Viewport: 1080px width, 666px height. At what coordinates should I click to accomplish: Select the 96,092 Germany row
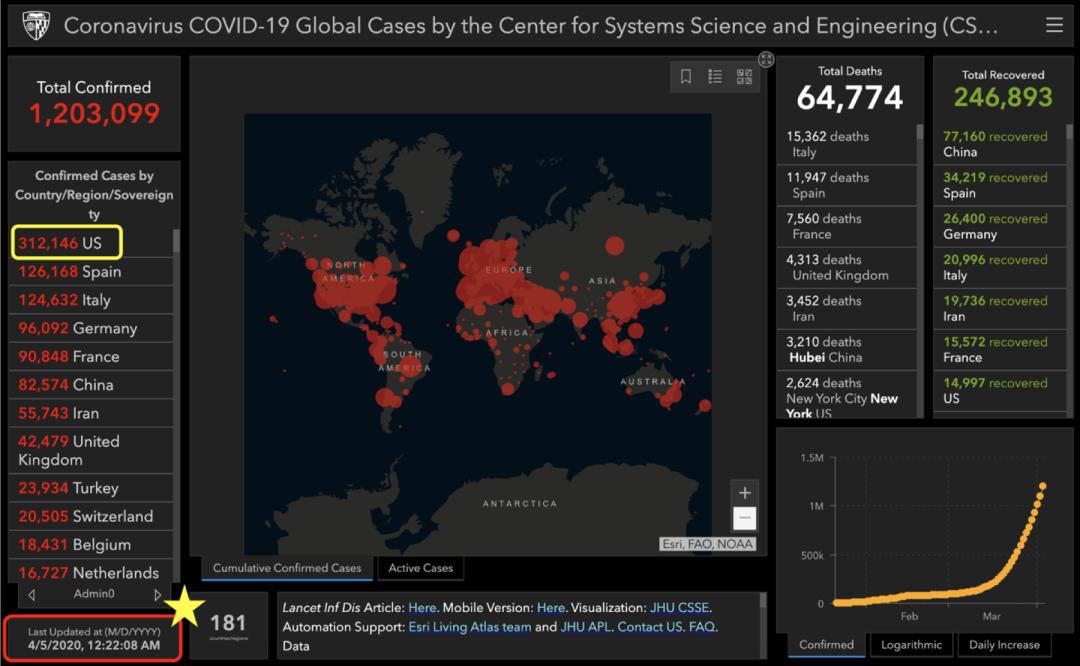point(90,328)
